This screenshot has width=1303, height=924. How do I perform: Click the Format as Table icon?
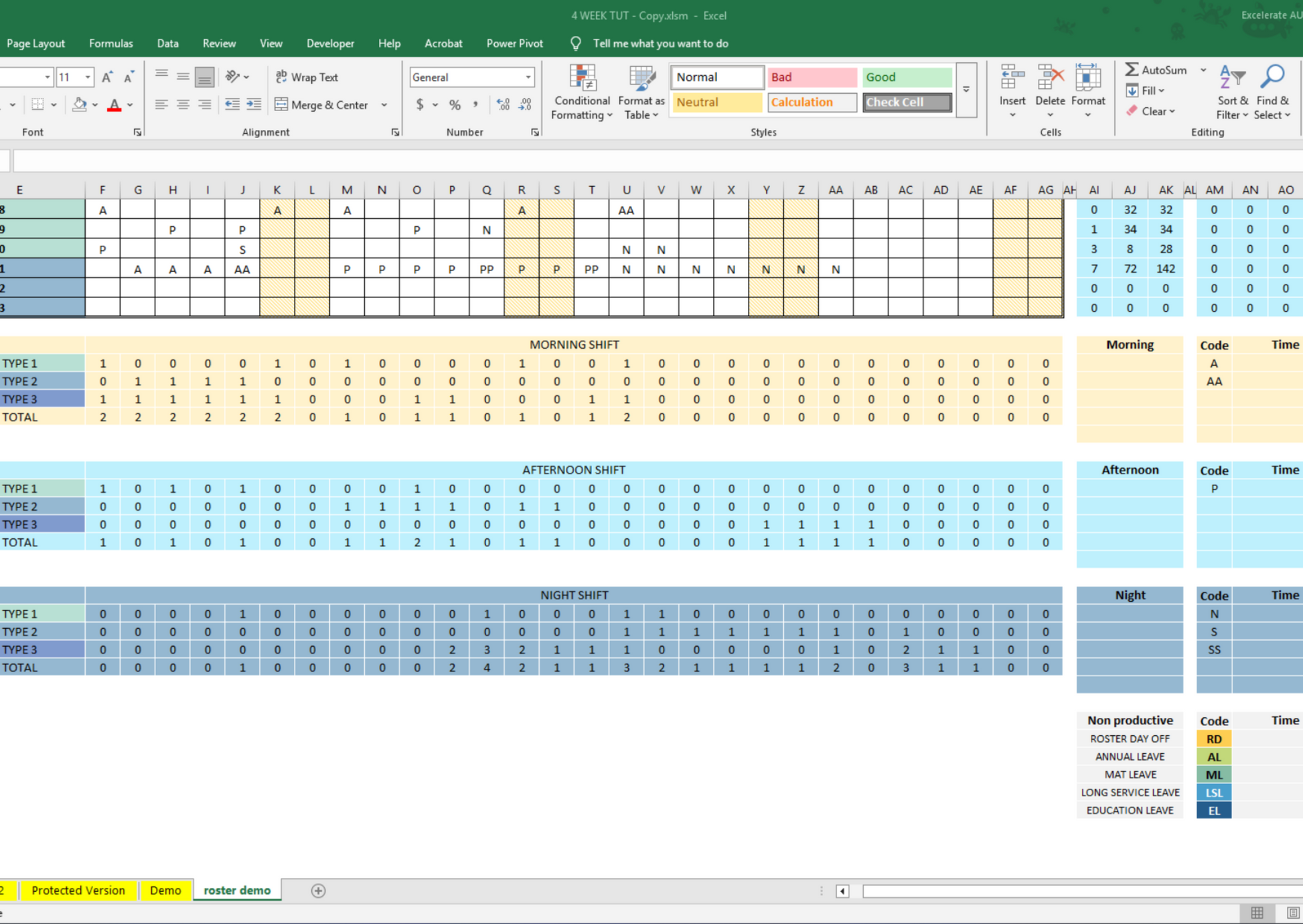click(641, 79)
